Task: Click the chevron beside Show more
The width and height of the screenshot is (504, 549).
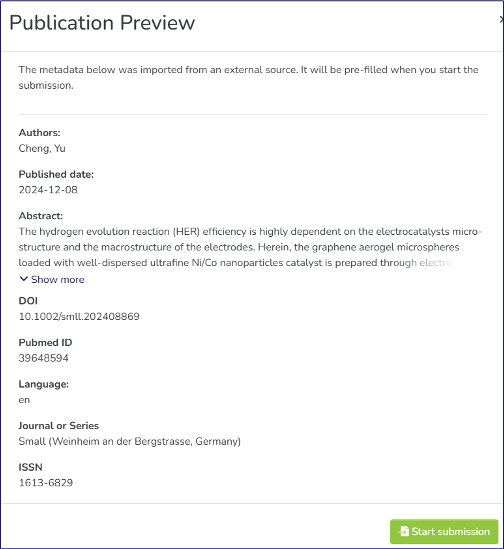Action: 23,279
